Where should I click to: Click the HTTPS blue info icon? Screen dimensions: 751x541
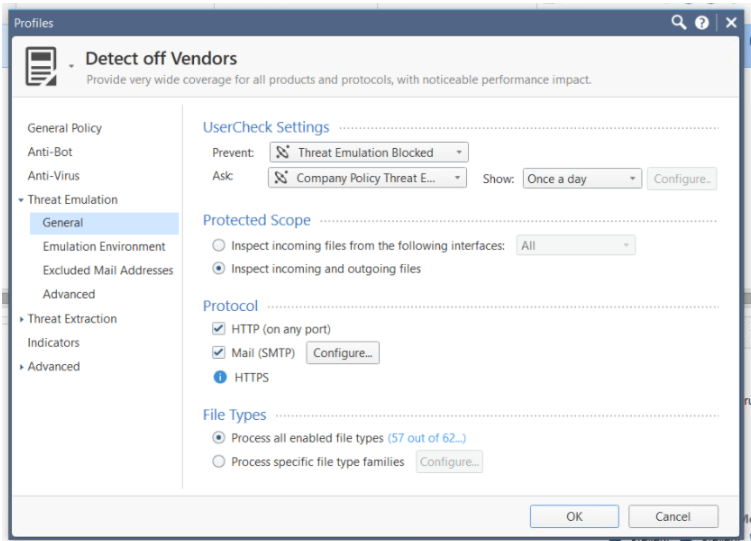[220, 377]
